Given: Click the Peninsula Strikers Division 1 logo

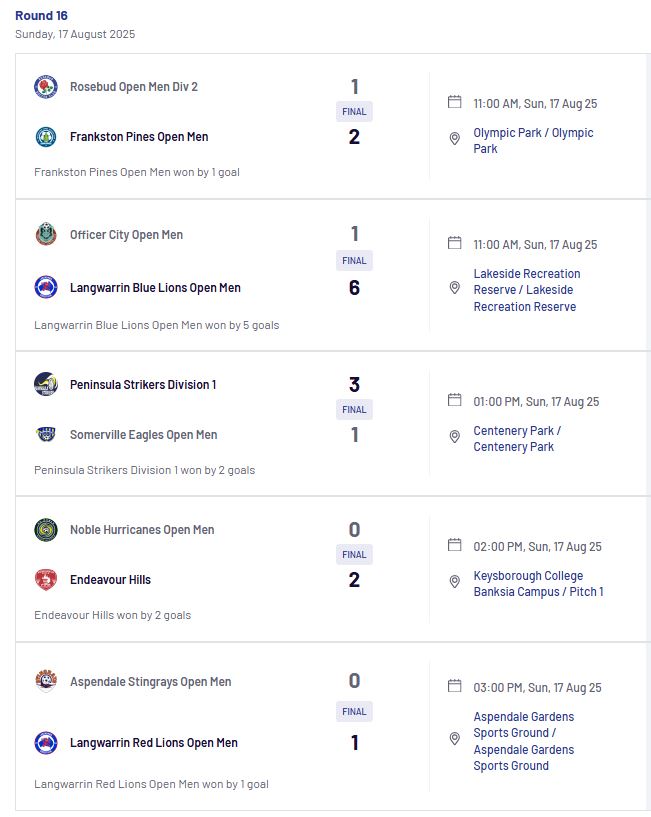Looking at the screenshot, I should pos(46,384).
